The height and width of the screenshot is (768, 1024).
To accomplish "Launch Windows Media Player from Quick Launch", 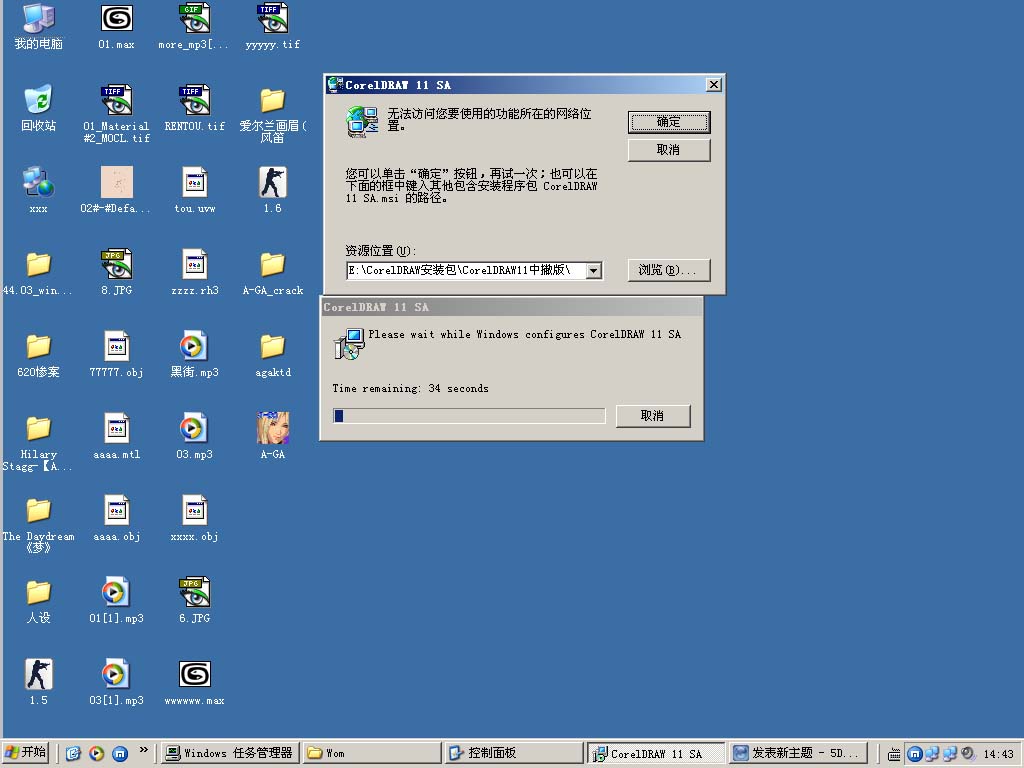I will 96,754.
